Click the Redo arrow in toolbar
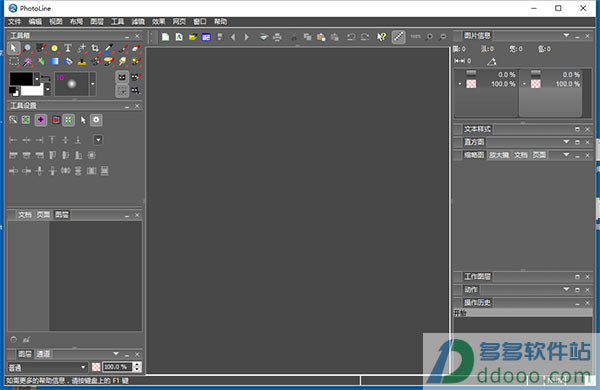The width and height of the screenshot is (600, 390). (x=365, y=37)
